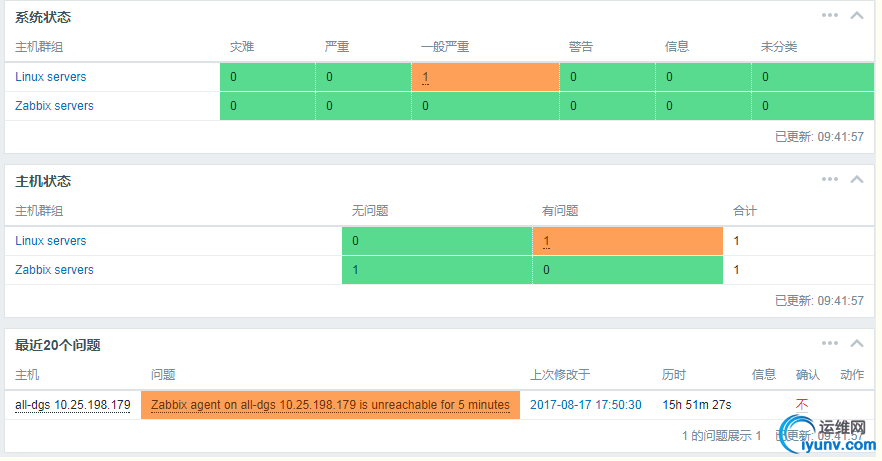Click the timestamp 2017-08-17 17:50:30
The height and width of the screenshot is (461, 882).
(586, 405)
